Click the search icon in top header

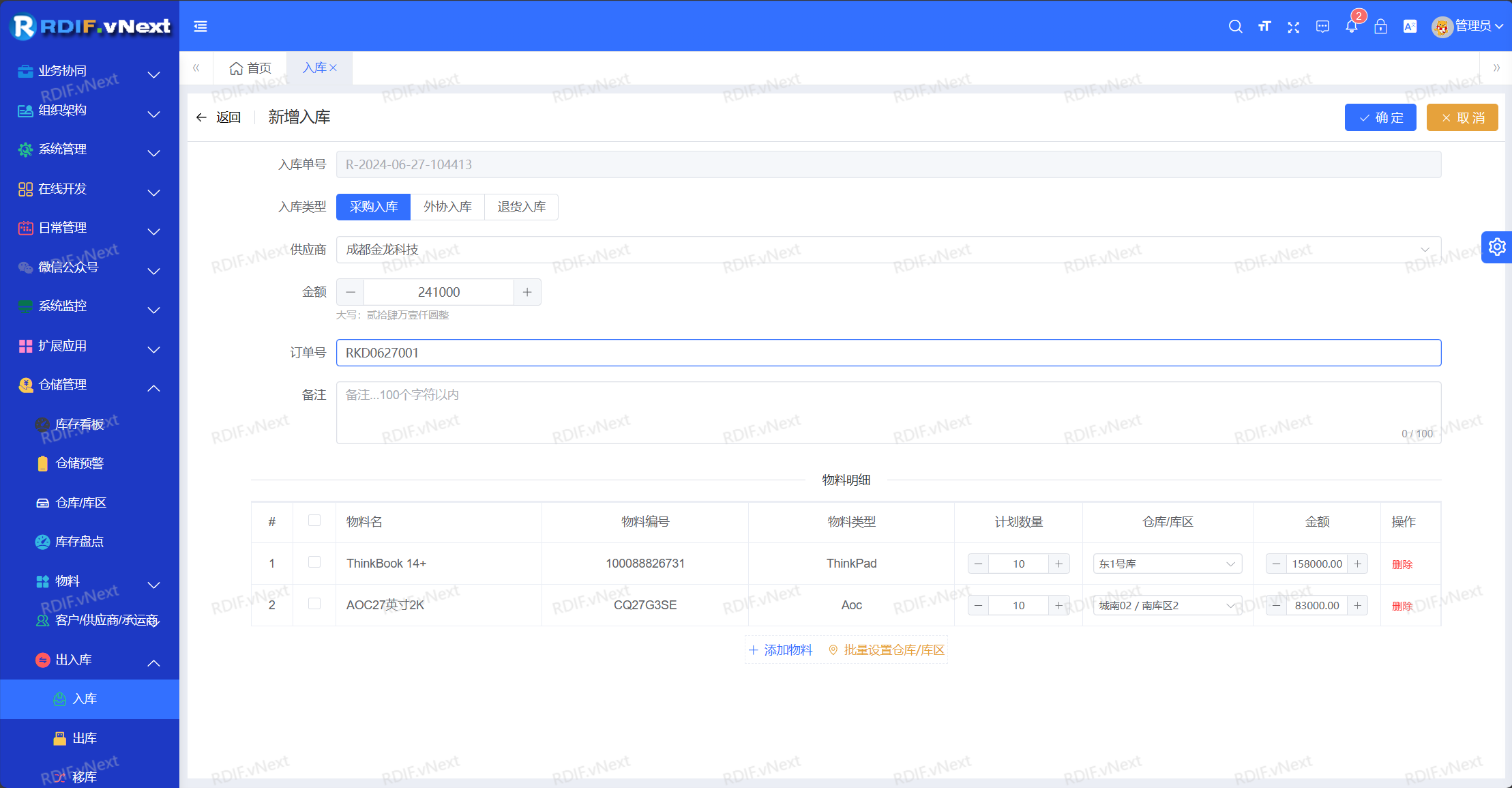tap(1235, 27)
